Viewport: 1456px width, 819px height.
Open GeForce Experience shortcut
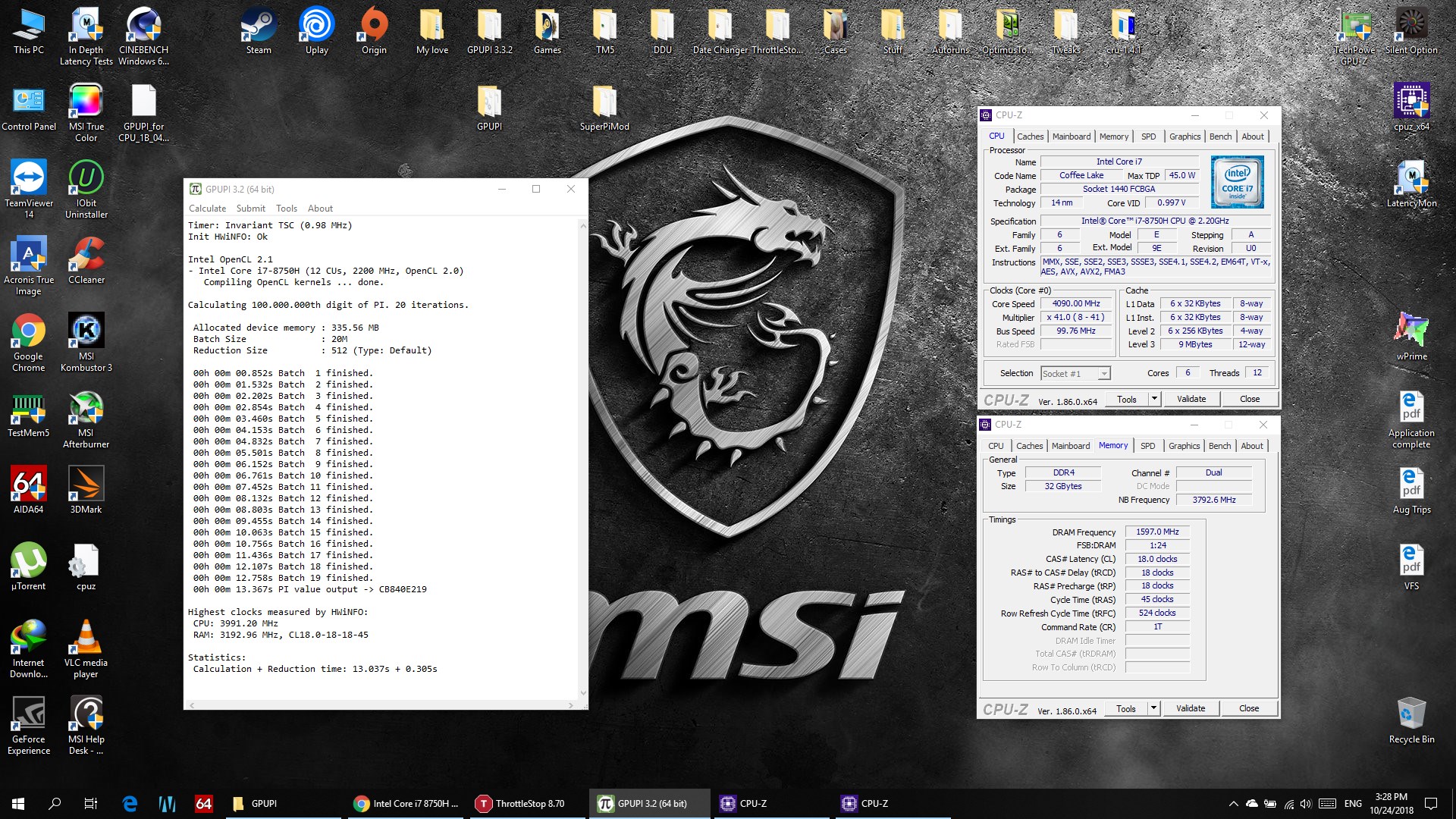click(29, 725)
